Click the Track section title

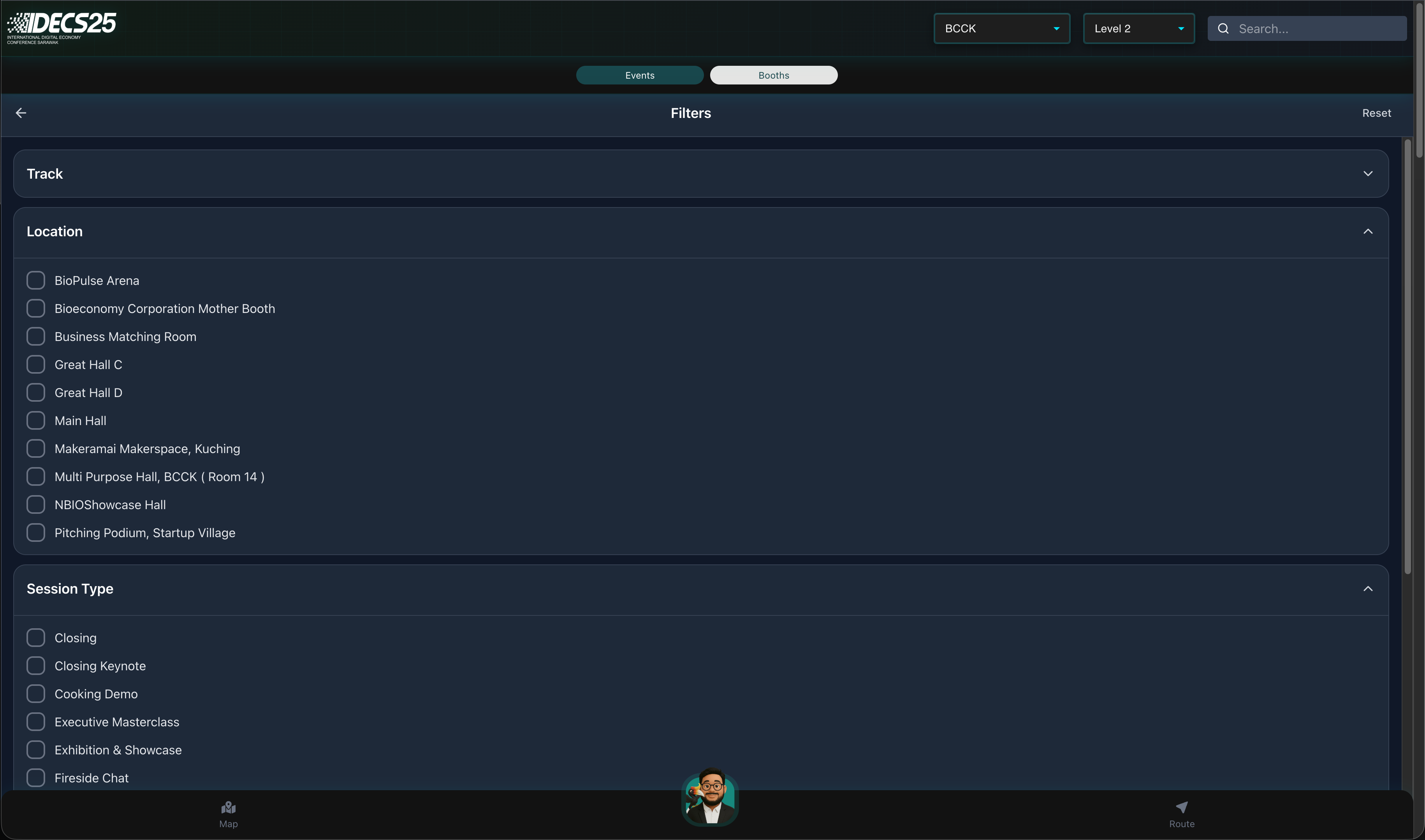[45, 174]
